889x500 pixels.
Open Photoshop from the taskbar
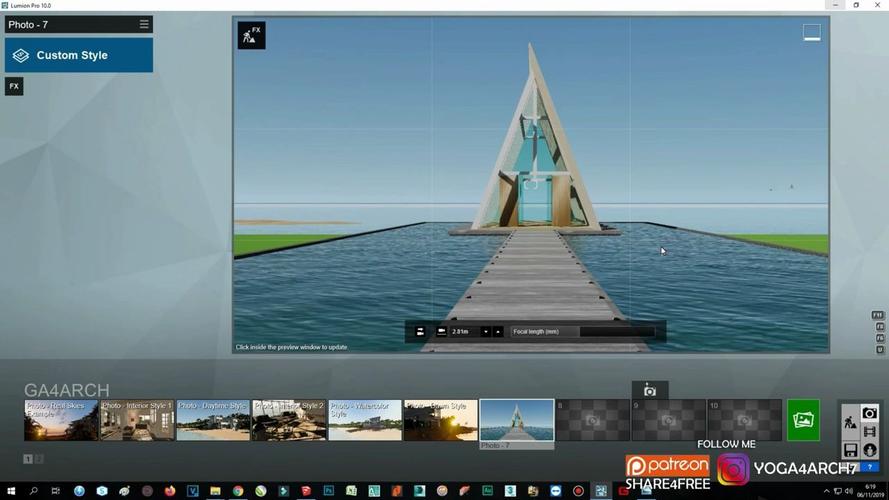[x=328, y=491]
